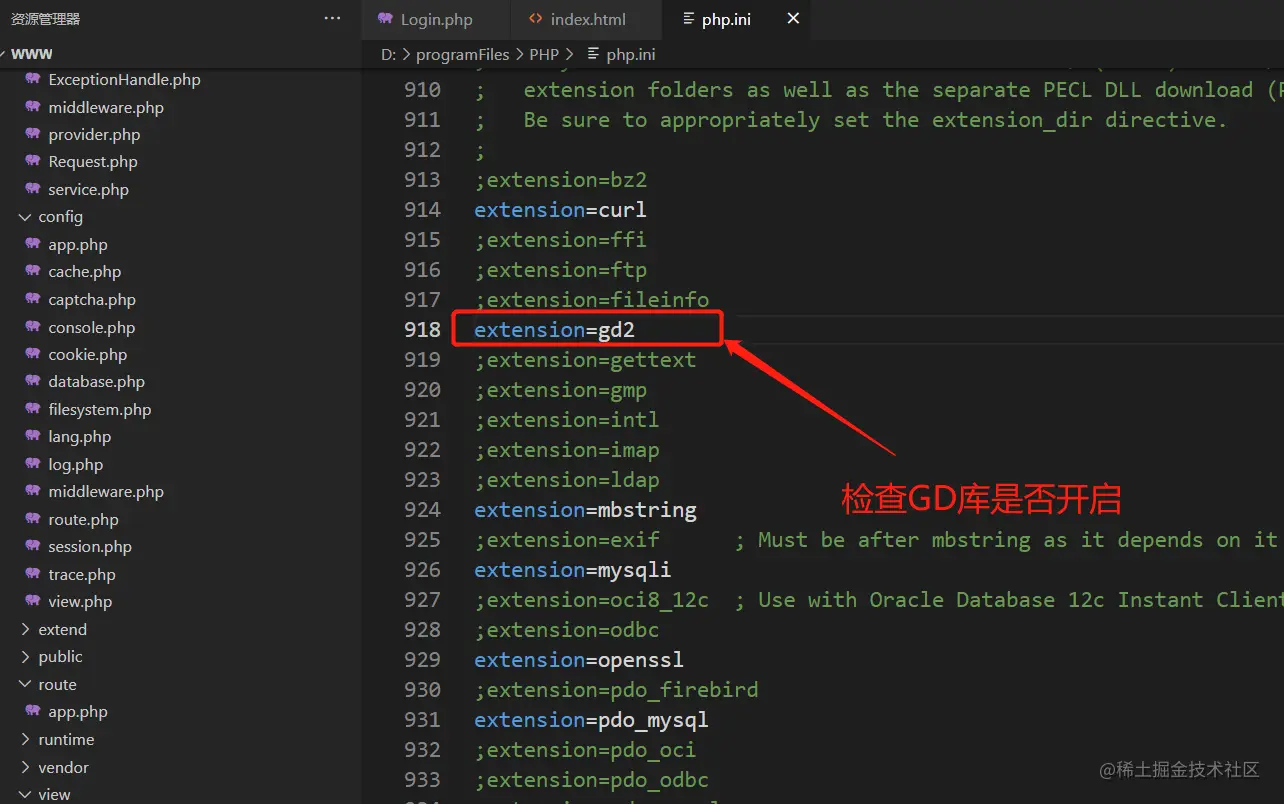Open database.php in the explorer
Screen dimensions: 1284x804
pos(96,381)
